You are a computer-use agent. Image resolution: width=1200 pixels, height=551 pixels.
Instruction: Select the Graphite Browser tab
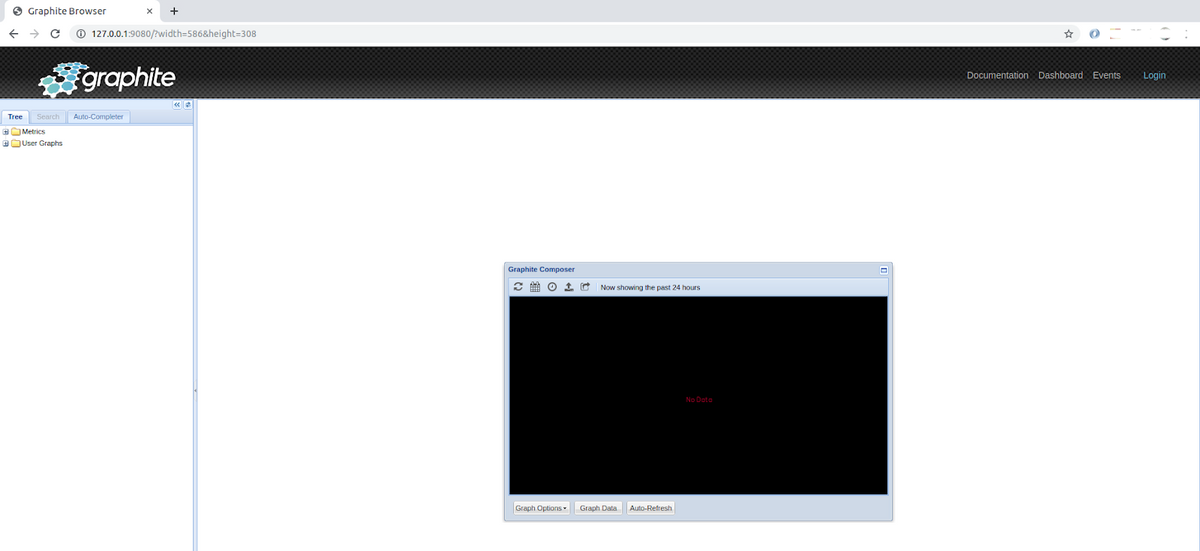[80, 10]
